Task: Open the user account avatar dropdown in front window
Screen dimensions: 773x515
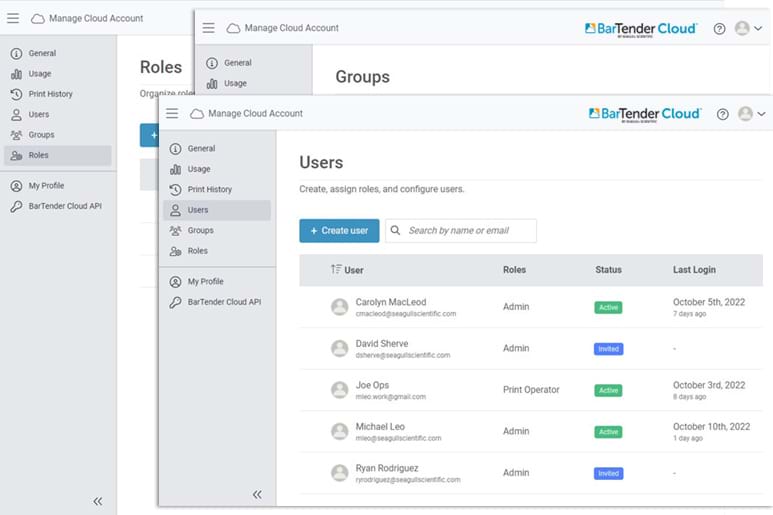Action: [x=751, y=114]
